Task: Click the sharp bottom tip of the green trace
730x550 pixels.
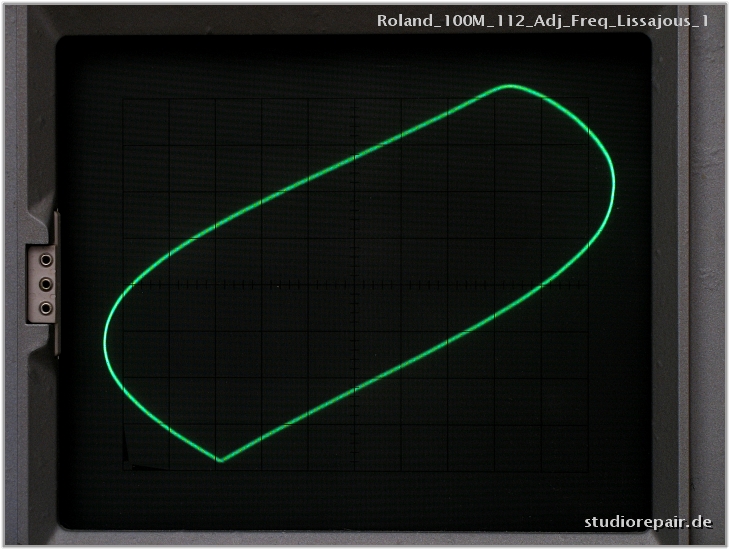Action: pyautogui.click(x=220, y=460)
